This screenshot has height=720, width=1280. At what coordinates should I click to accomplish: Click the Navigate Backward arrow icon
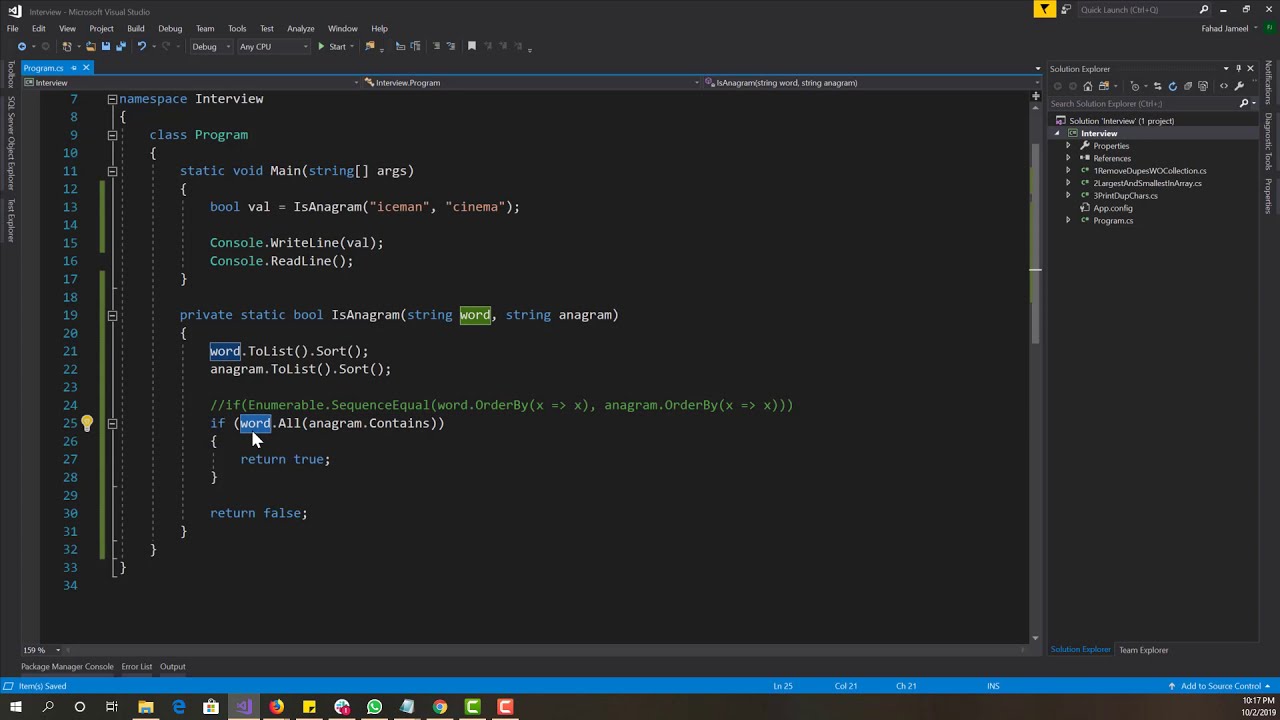22,46
